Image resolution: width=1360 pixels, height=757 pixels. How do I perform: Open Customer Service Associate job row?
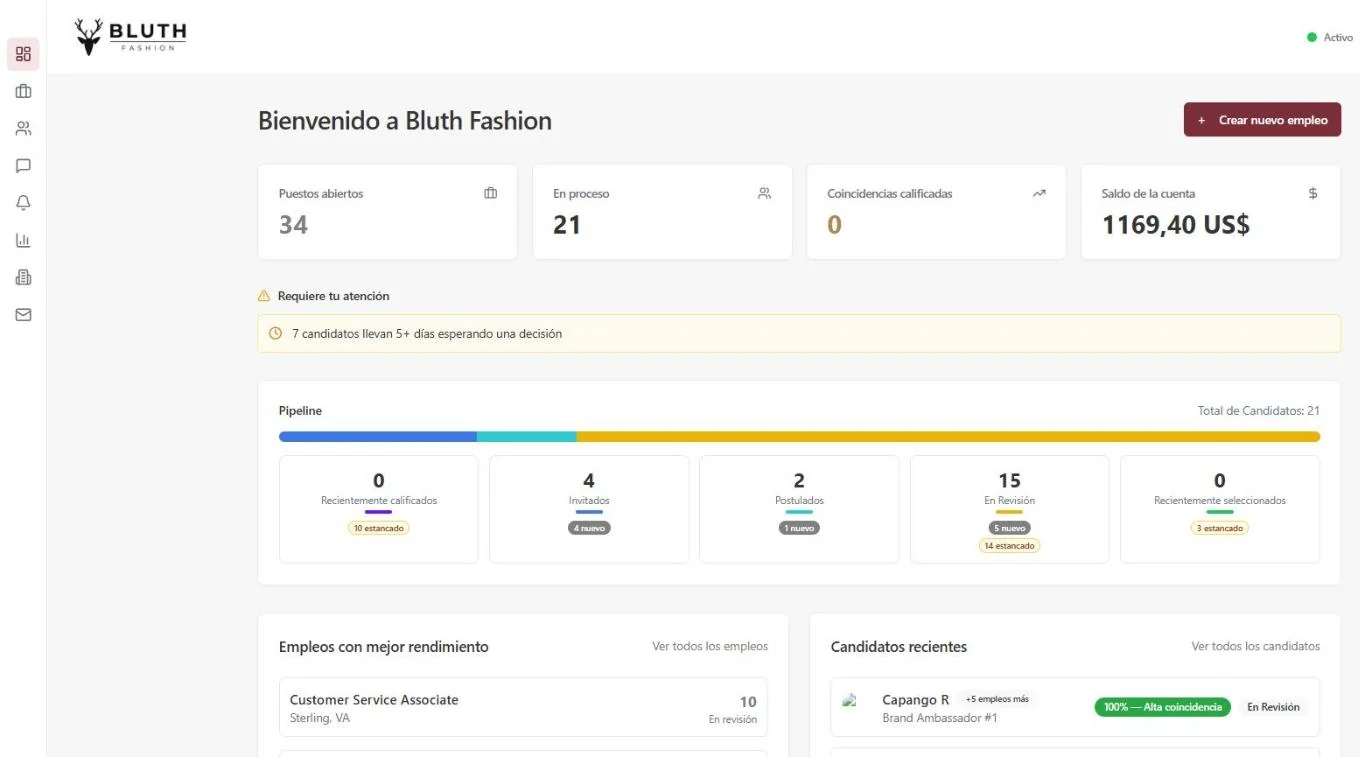tap(523, 708)
